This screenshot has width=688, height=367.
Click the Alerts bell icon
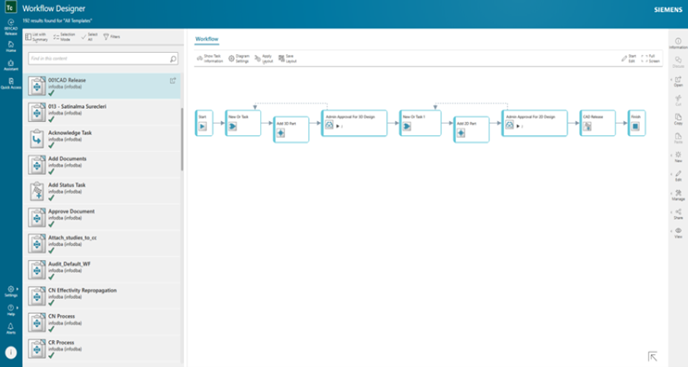pos(11,328)
